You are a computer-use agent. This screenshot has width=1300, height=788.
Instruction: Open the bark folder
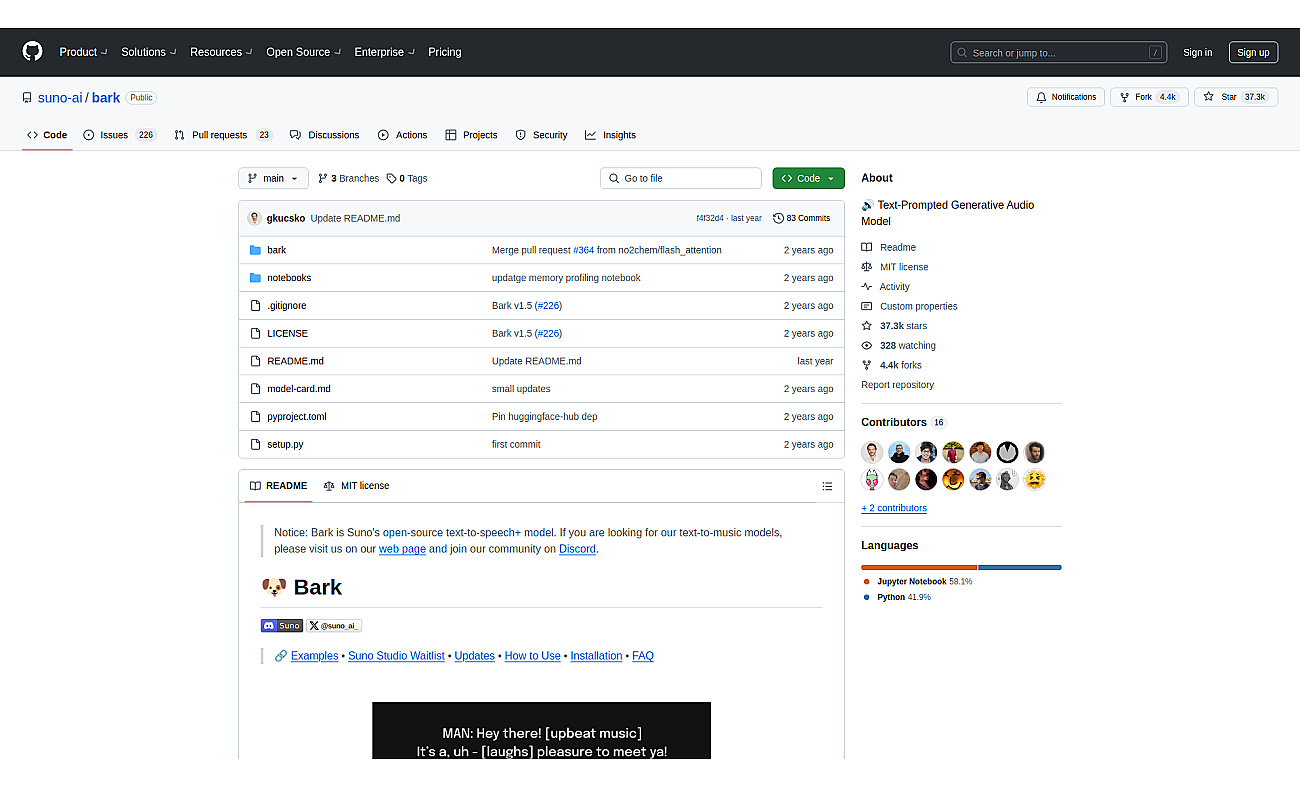(276, 250)
